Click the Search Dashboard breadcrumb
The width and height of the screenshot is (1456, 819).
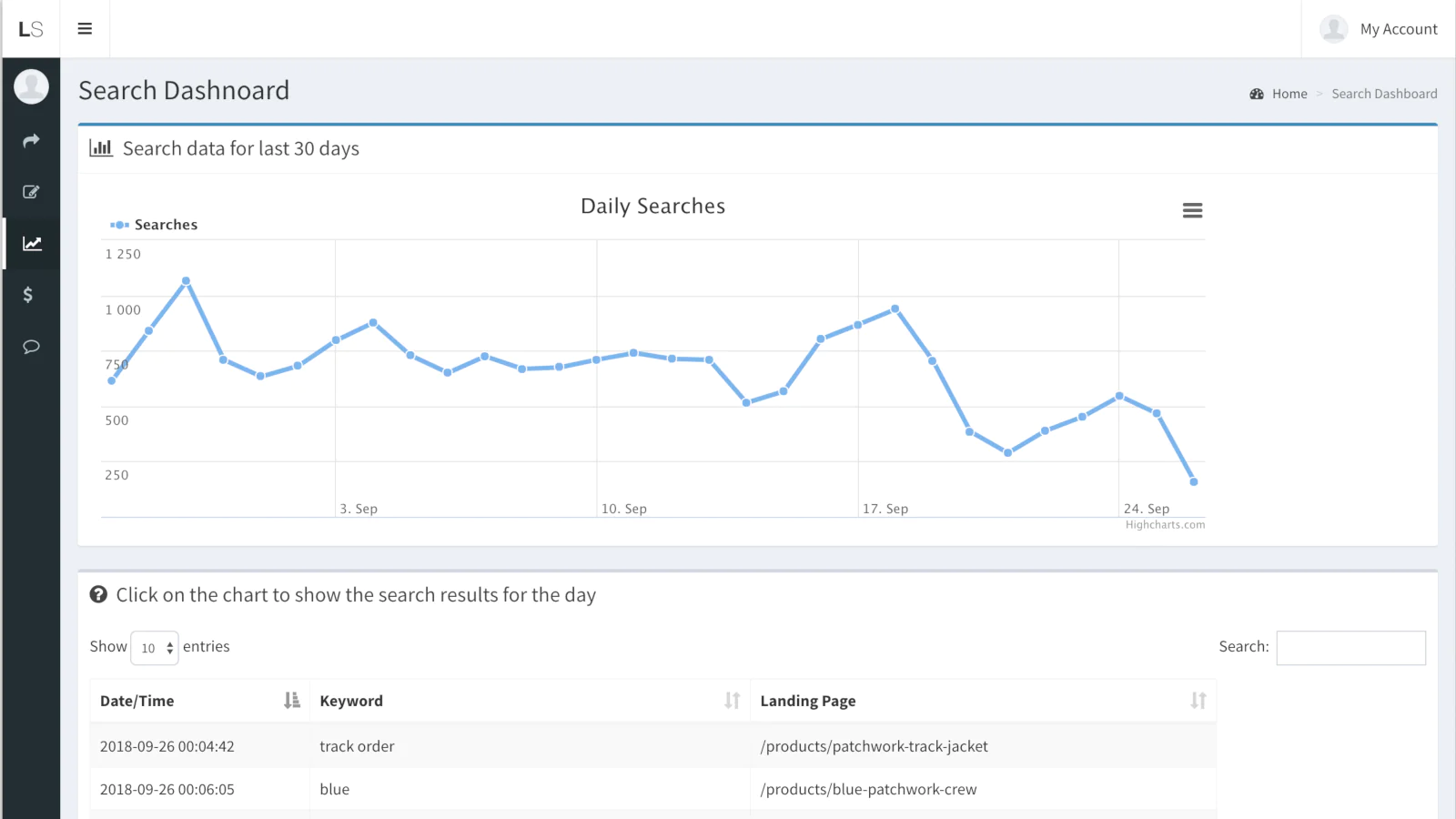click(1384, 94)
